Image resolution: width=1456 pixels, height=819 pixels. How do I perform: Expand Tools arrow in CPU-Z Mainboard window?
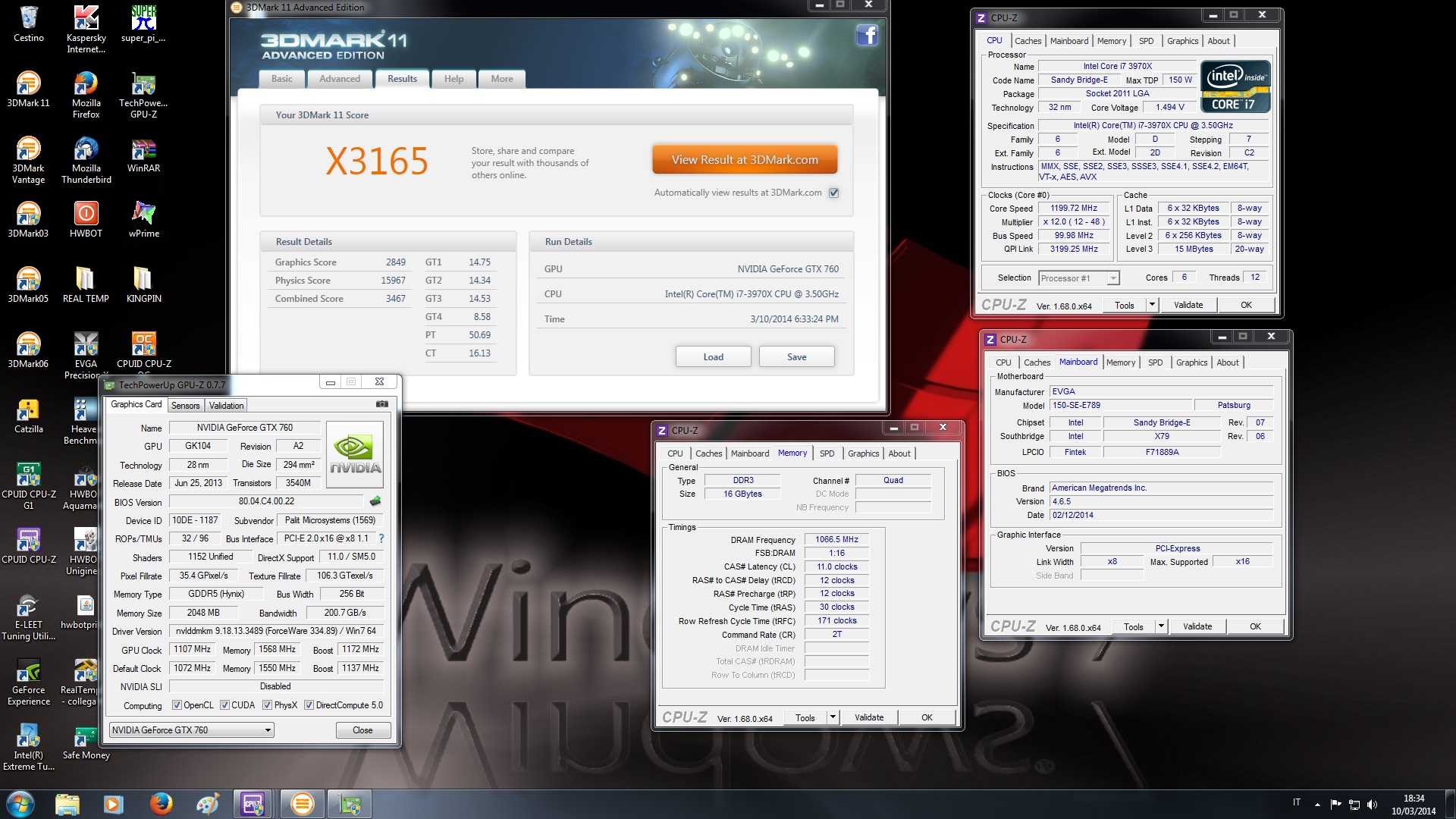coord(1161,626)
